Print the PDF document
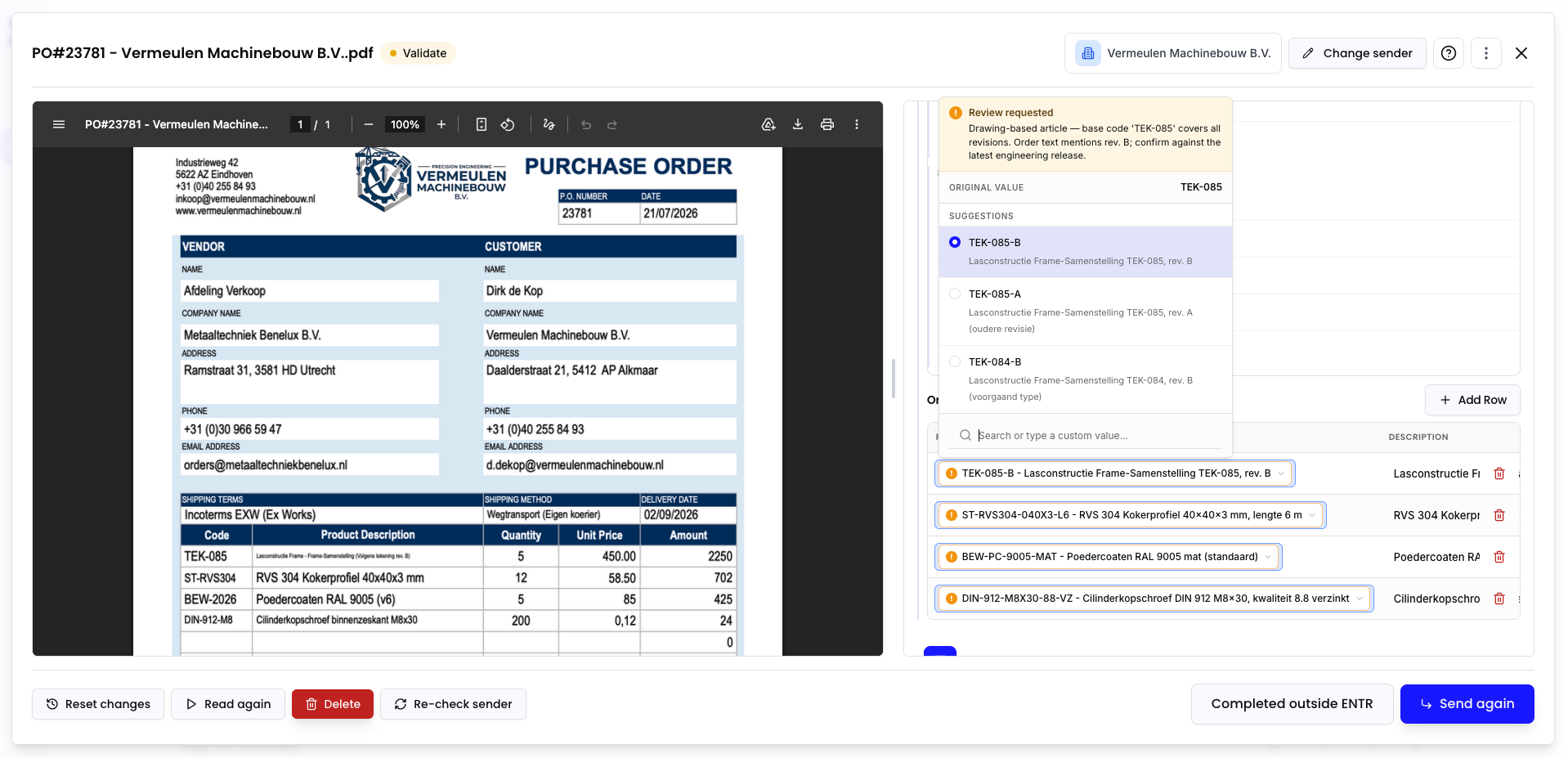Image resolution: width=1568 pixels, height=758 pixels. tap(827, 124)
